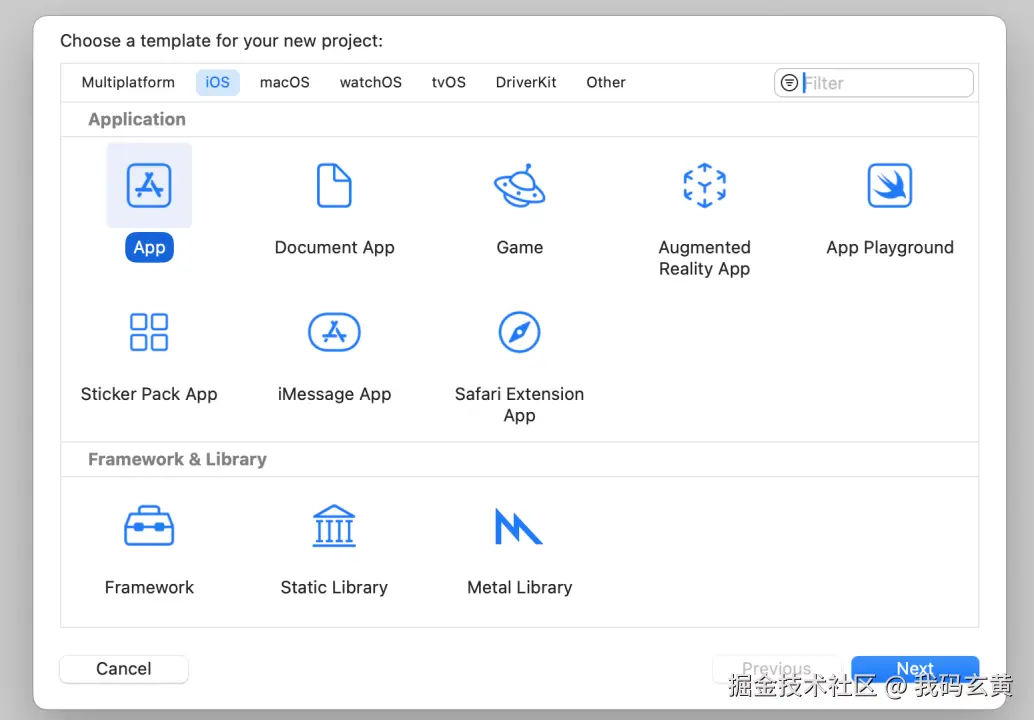Click the 'Document App' label

[334, 247]
